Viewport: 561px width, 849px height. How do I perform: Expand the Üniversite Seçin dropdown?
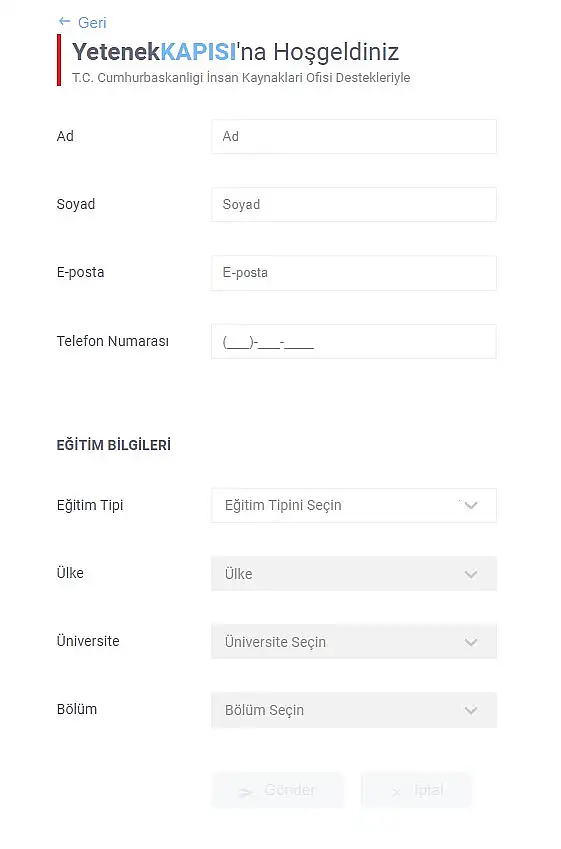click(x=354, y=642)
